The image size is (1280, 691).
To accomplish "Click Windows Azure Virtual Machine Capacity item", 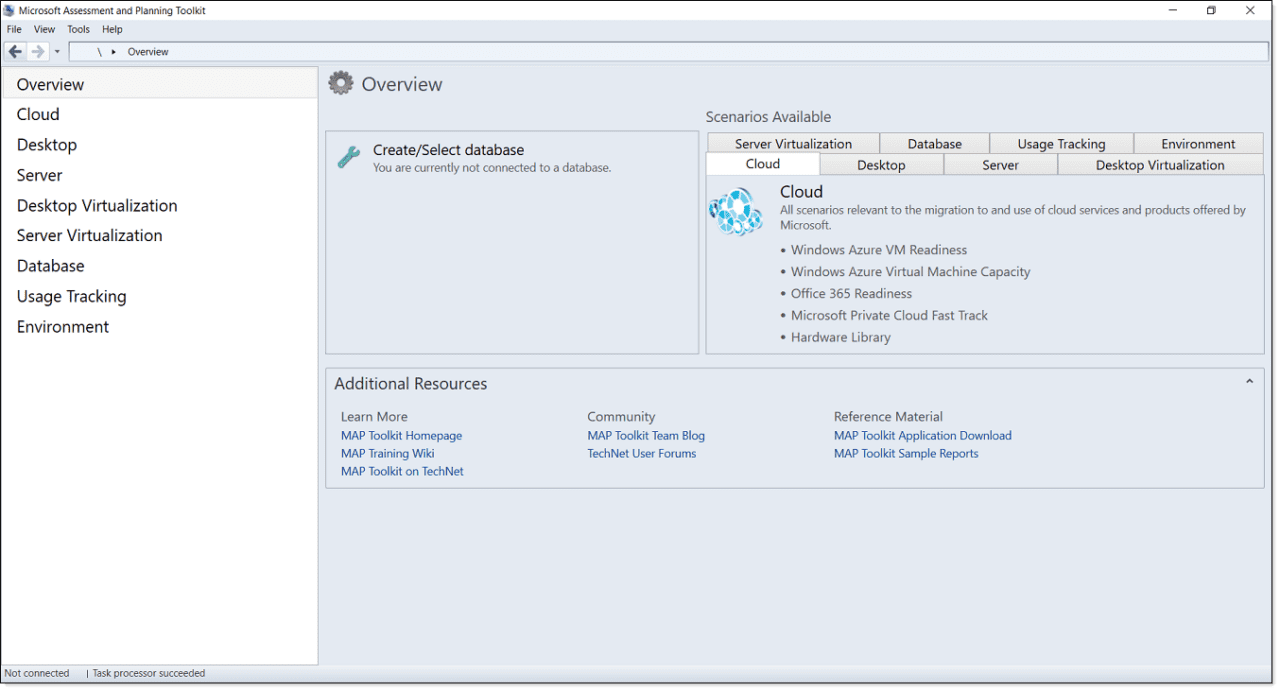I will pyautogui.click(x=910, y=272).
